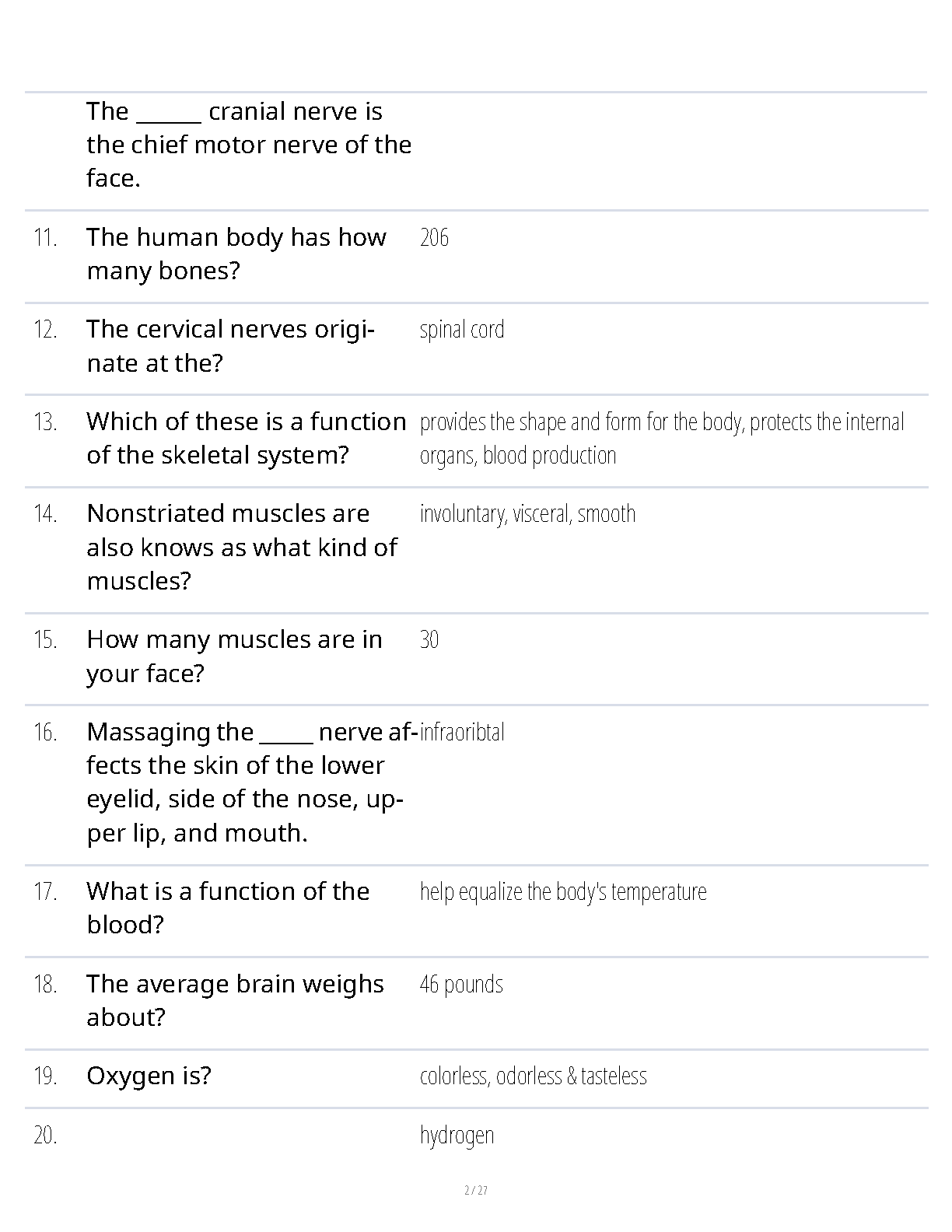
Task: Click the average brain weighs question
Action: click(235, 1000)
